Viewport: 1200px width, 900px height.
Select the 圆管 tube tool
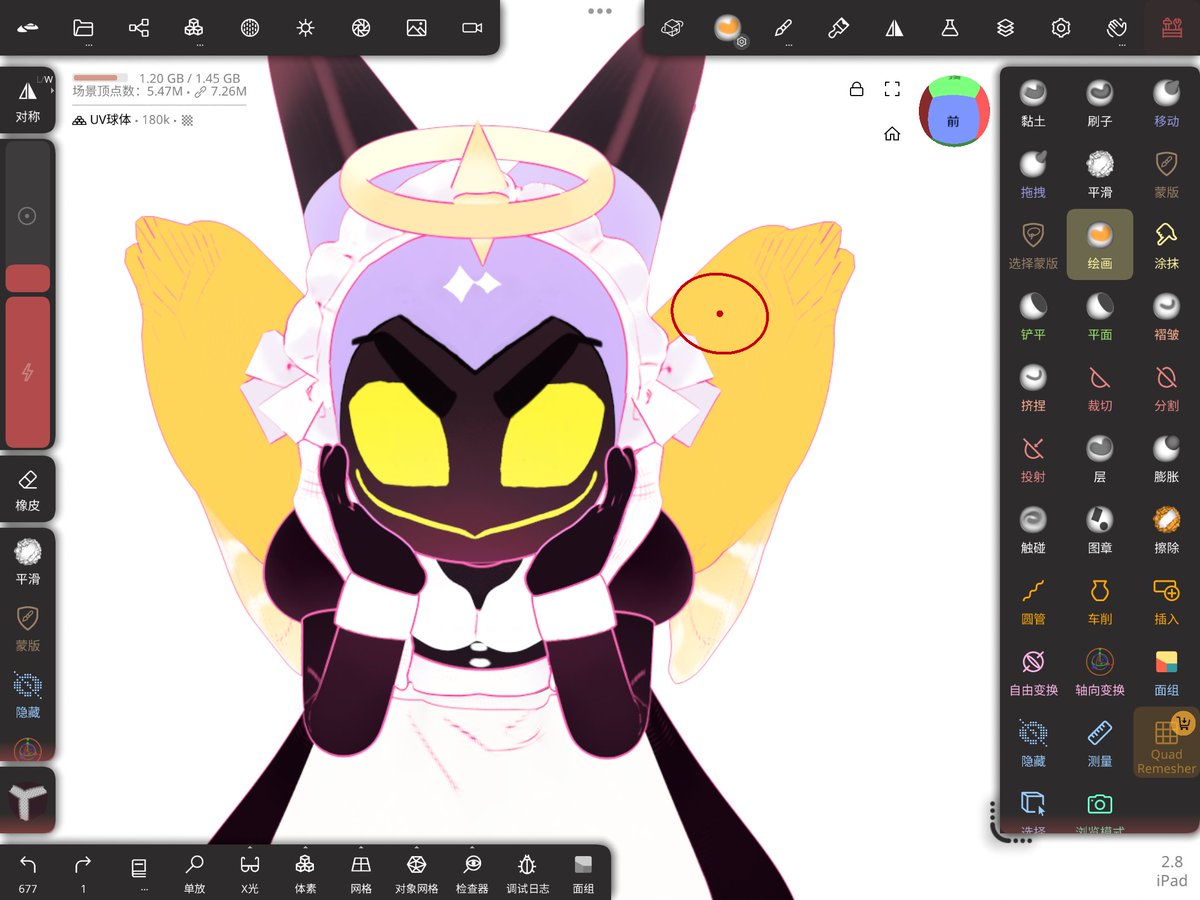pos(1033,600)
